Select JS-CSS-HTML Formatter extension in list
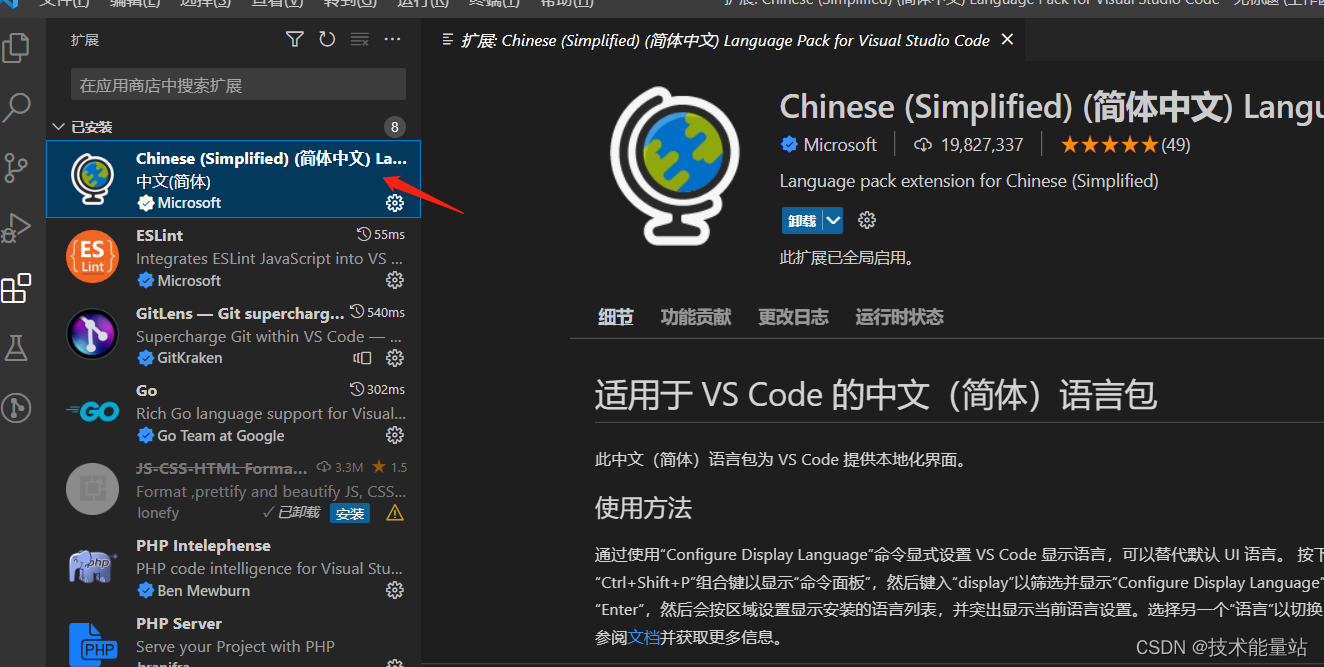The image size is (1324, 667). 233,489
